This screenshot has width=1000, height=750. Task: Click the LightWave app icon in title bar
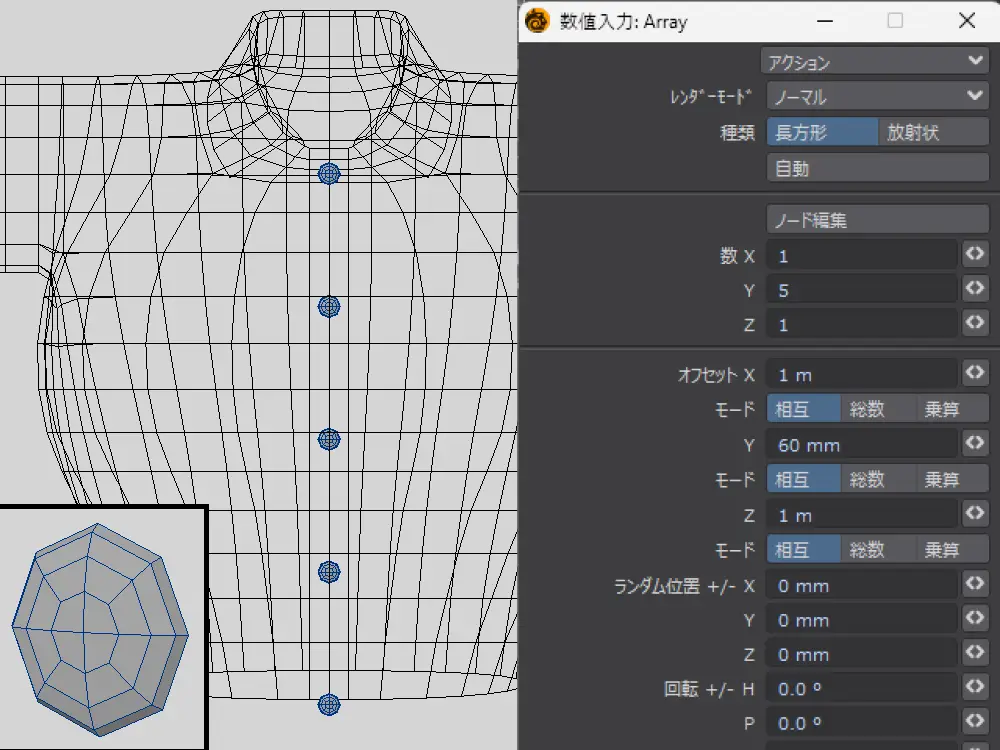(538, 21)
